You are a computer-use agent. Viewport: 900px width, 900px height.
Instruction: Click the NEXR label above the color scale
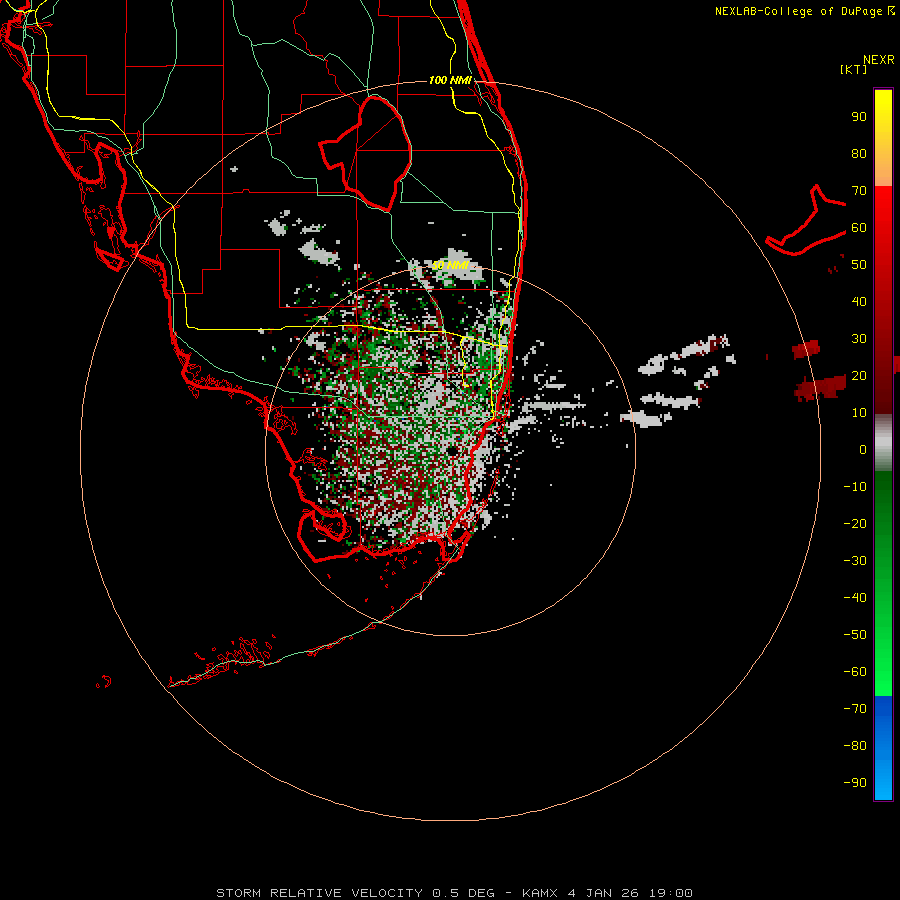tap(878, 60)
